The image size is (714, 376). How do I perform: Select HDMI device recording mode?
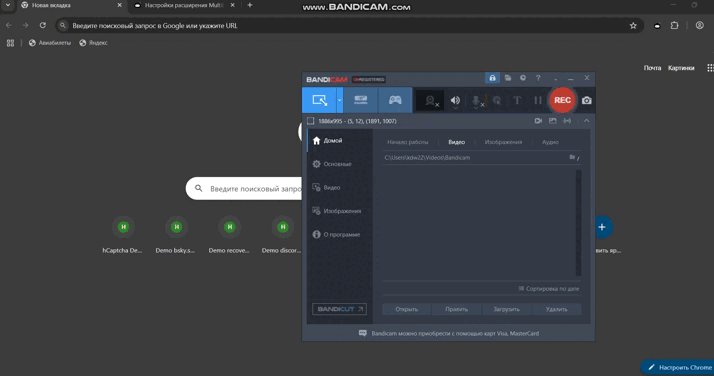pos(360,100)
